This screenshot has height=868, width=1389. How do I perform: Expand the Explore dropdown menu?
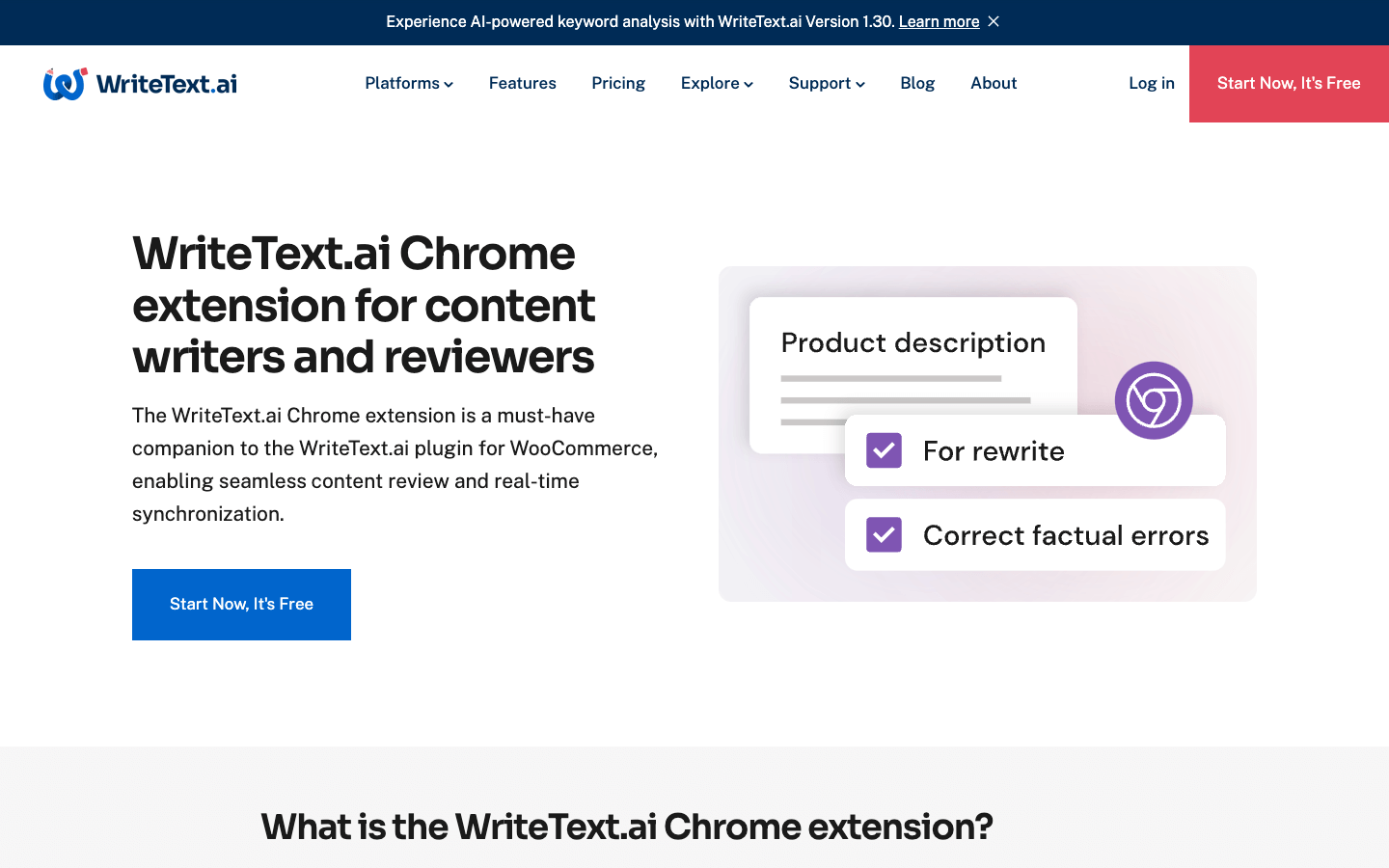click(717, 83)
